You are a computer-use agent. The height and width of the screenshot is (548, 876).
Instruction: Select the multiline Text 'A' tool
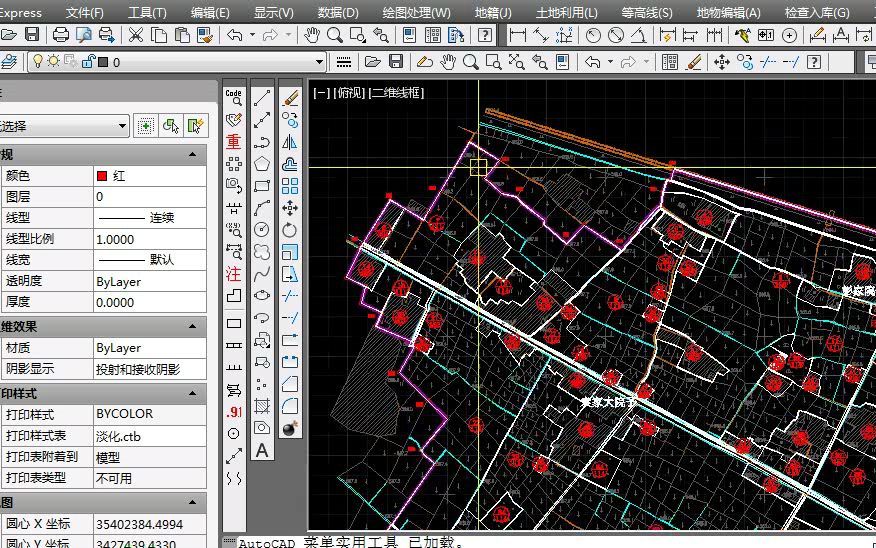[262, 450]
